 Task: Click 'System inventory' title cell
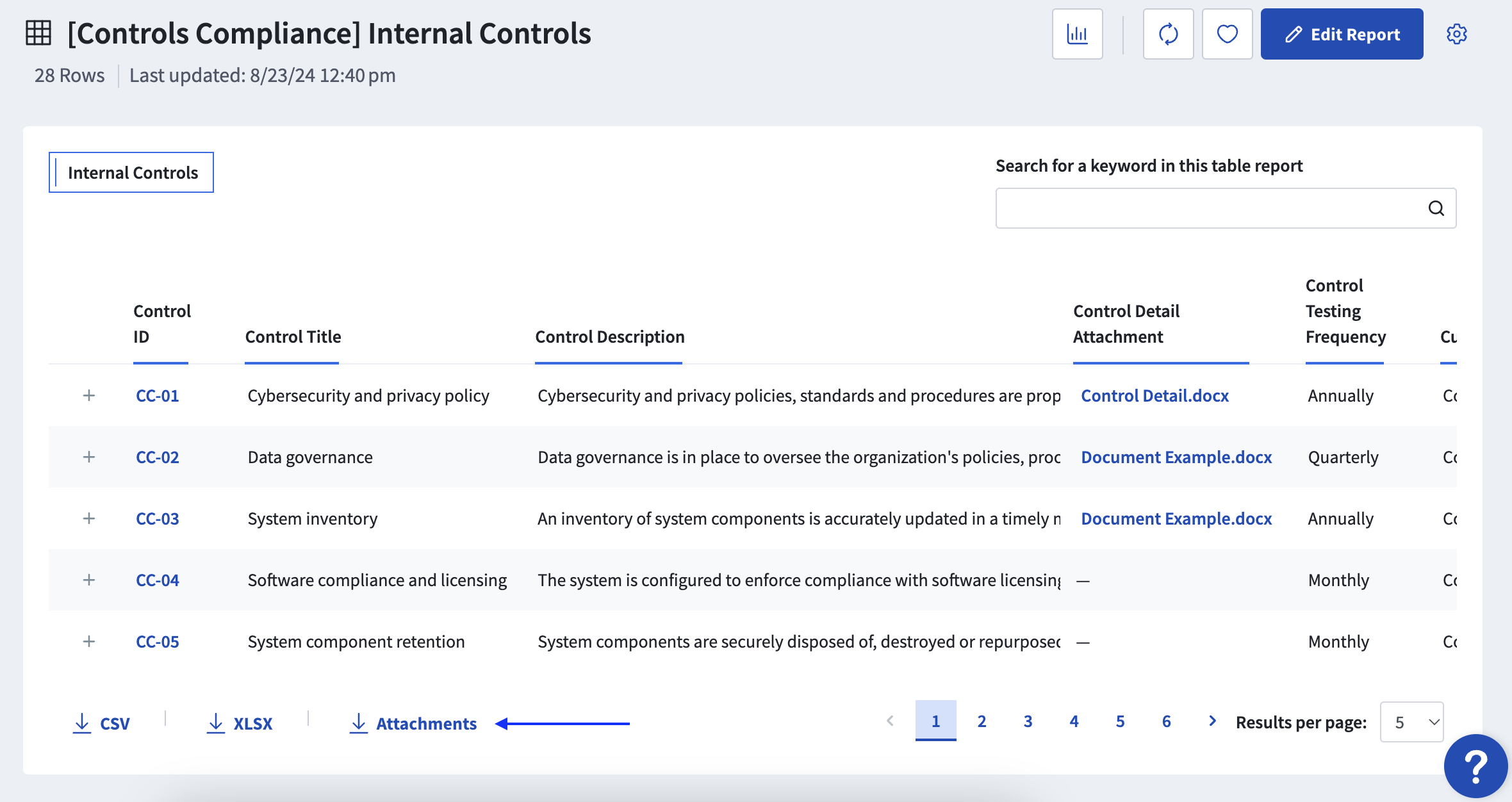tap(313, 519)
